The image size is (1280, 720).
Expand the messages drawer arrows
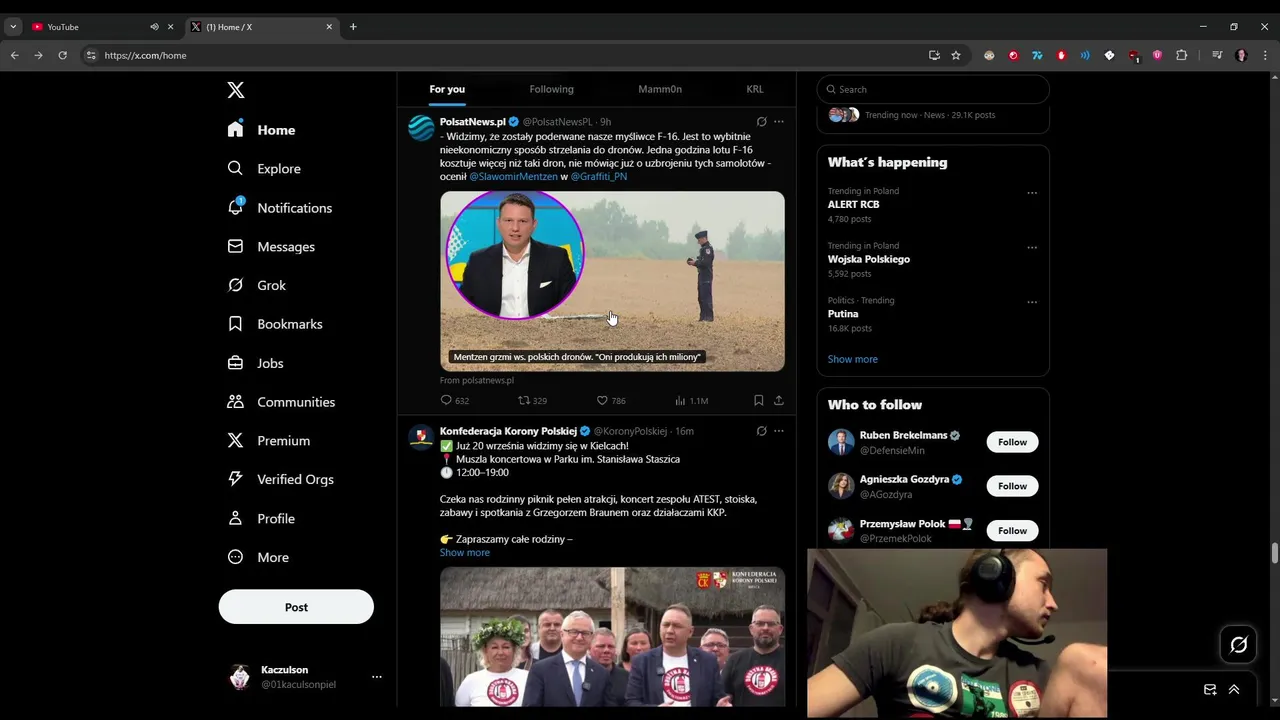pyautogui.click(x=1234, y=689)
